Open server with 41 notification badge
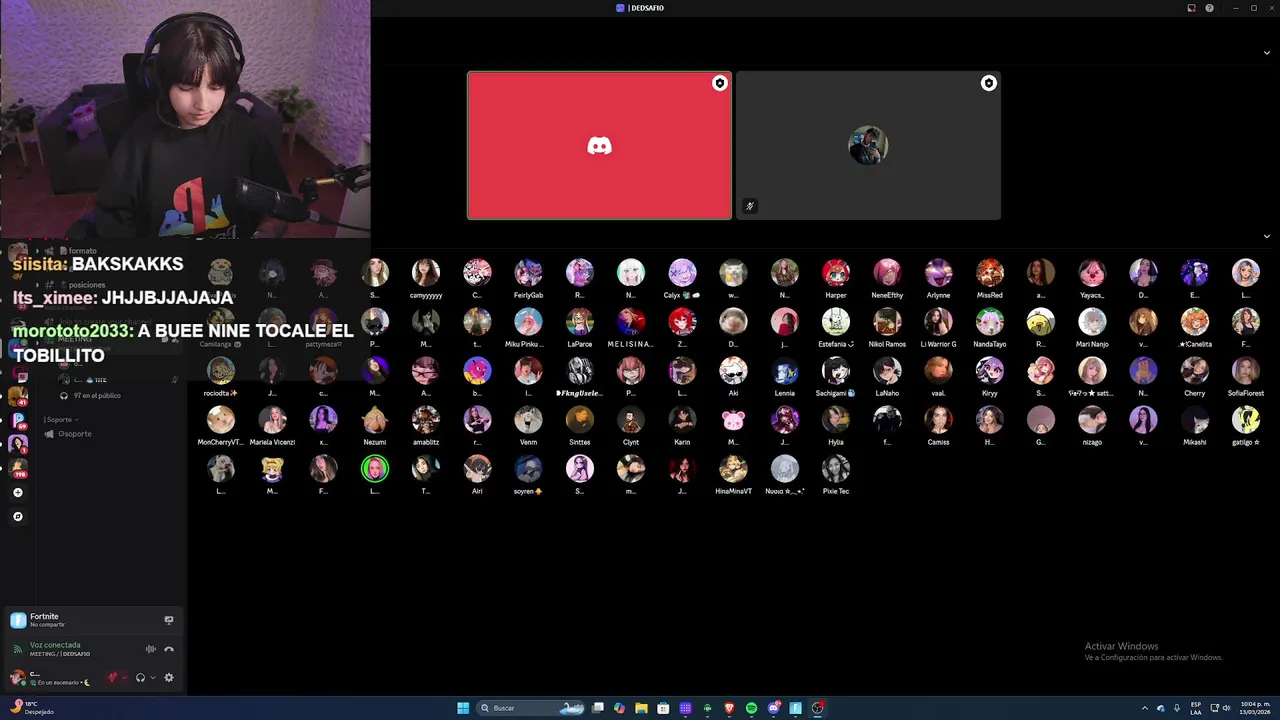This screenshot has height=720, width=1280. coord(17,397)
